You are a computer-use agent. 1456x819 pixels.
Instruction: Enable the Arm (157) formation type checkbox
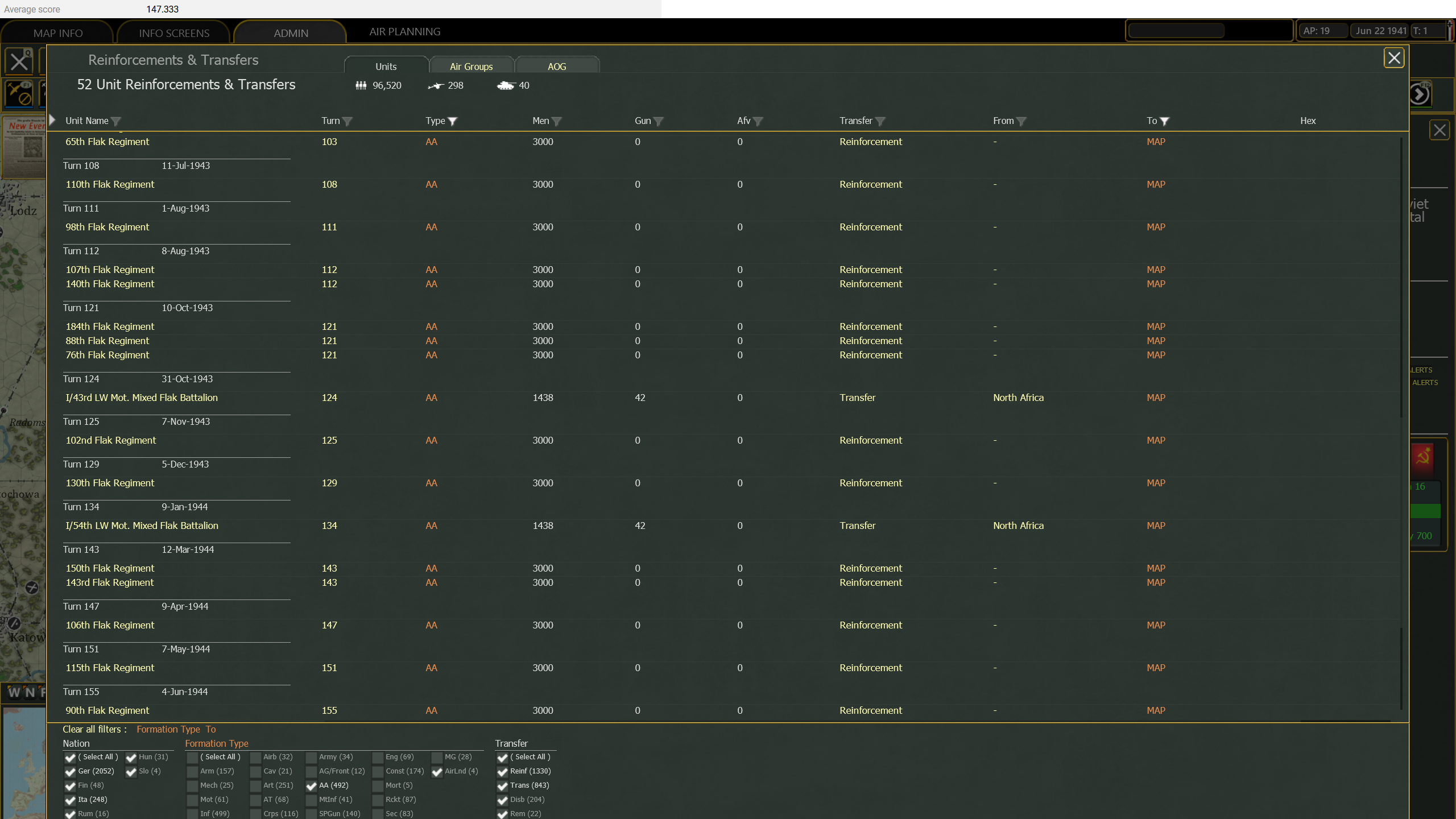[x=192, y=772]
